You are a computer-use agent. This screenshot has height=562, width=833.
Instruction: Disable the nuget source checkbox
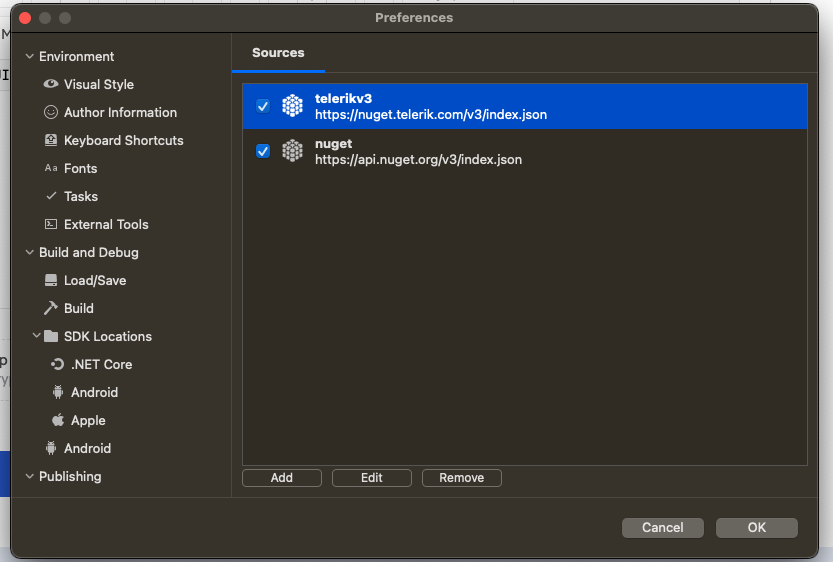(x=263, y=151)
